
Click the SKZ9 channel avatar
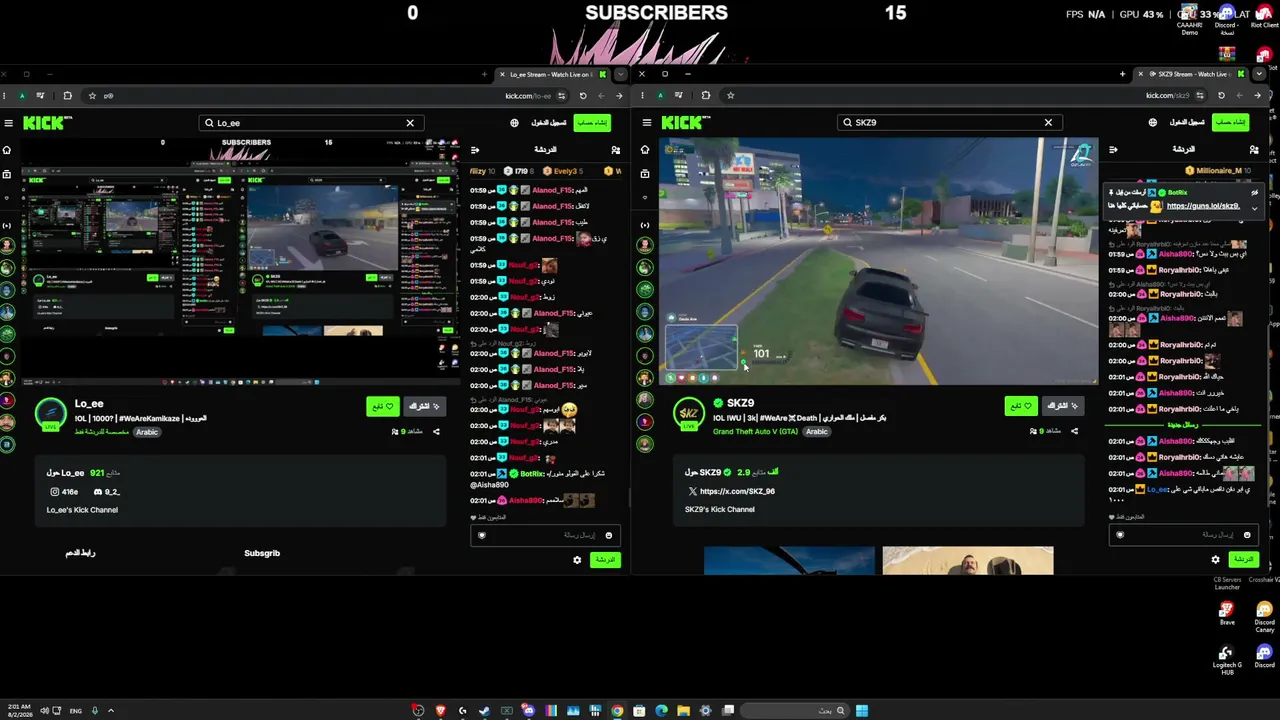point(688,413)
